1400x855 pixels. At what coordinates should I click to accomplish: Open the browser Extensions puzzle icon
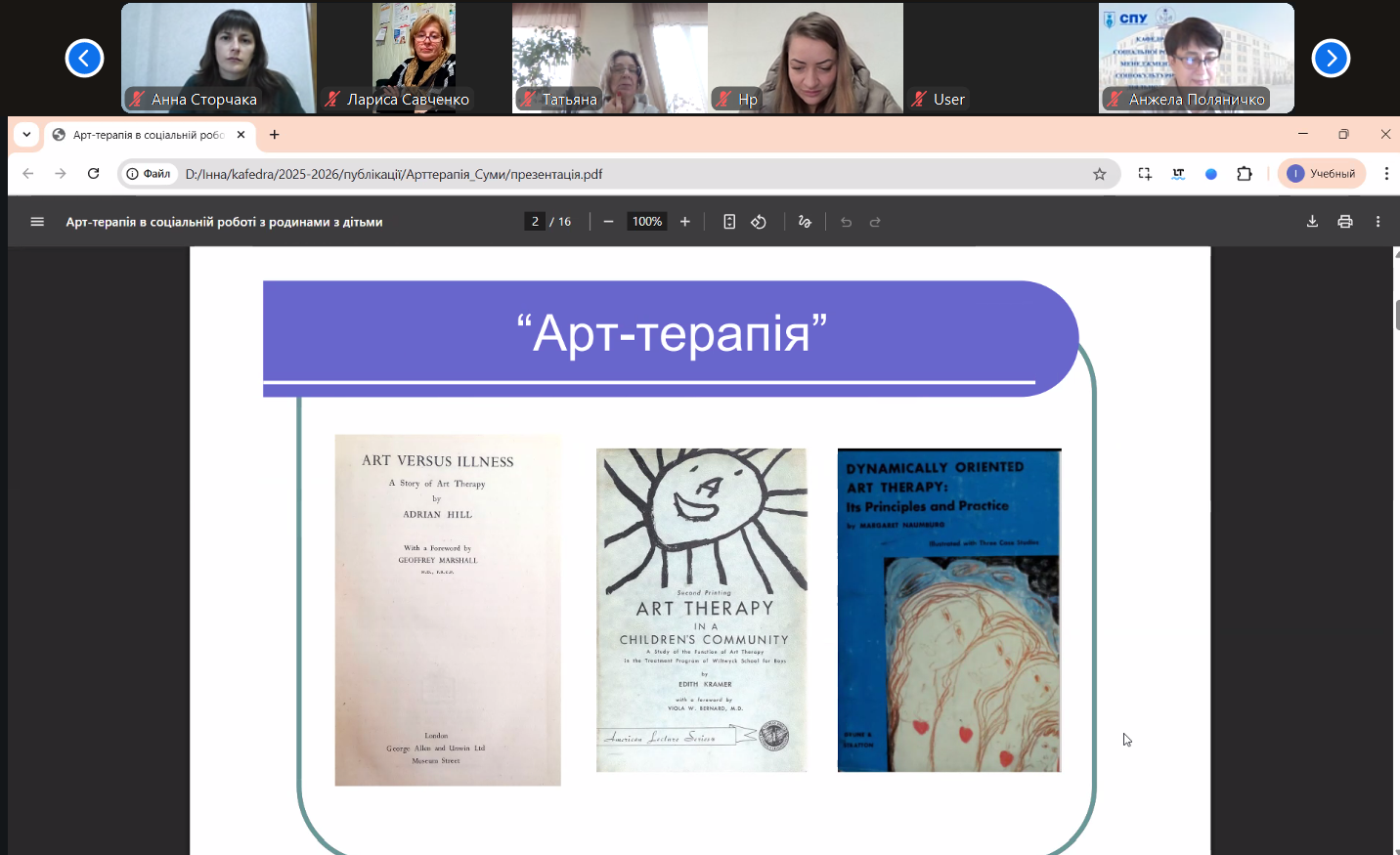click(x=1245, y=174)
